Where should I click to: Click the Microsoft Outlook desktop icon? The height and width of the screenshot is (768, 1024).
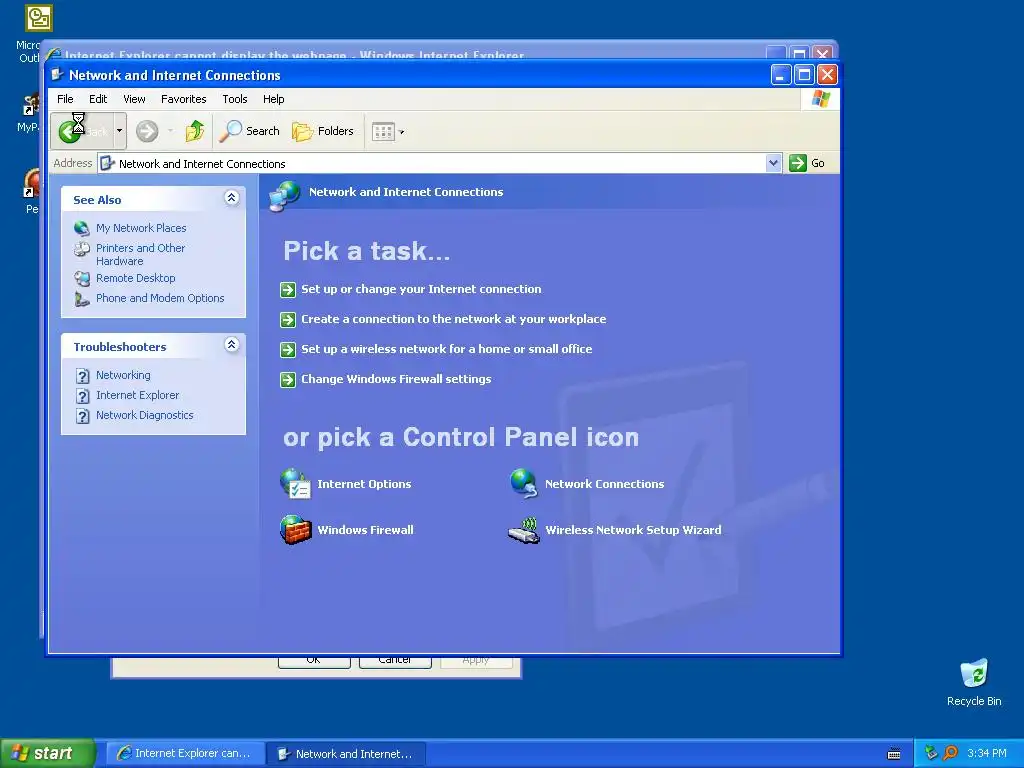pos(39,18)
